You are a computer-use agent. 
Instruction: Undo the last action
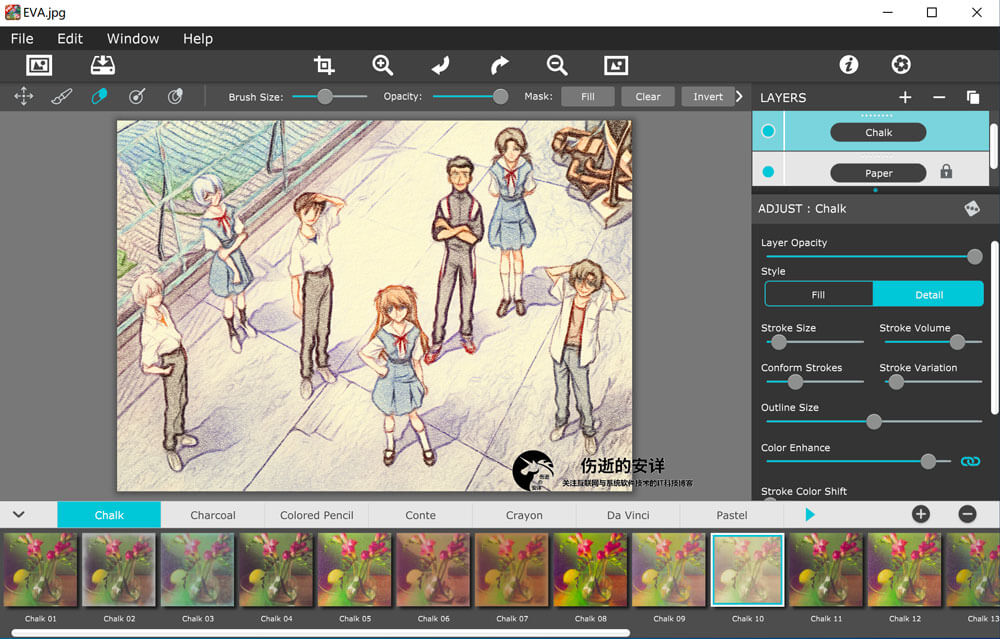click(441, 65)
